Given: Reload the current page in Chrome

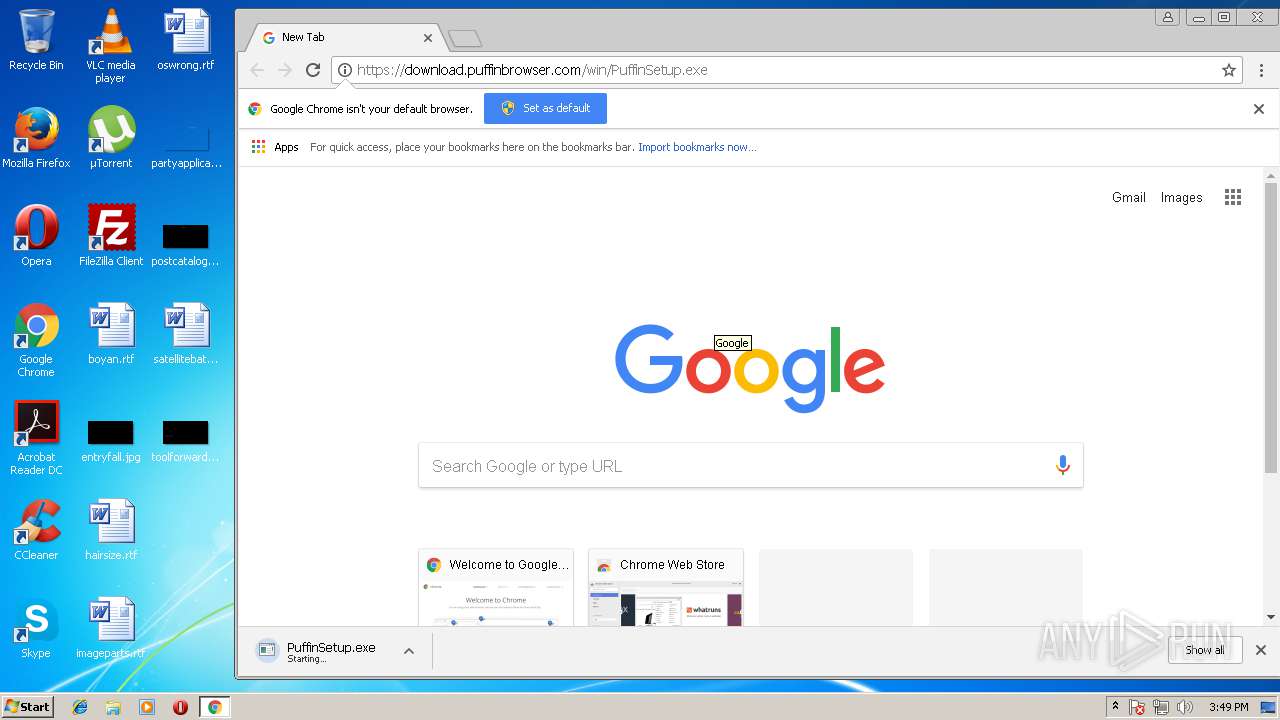Looking at the screenshot, I should pyautogui.click(x=313, y=70).
